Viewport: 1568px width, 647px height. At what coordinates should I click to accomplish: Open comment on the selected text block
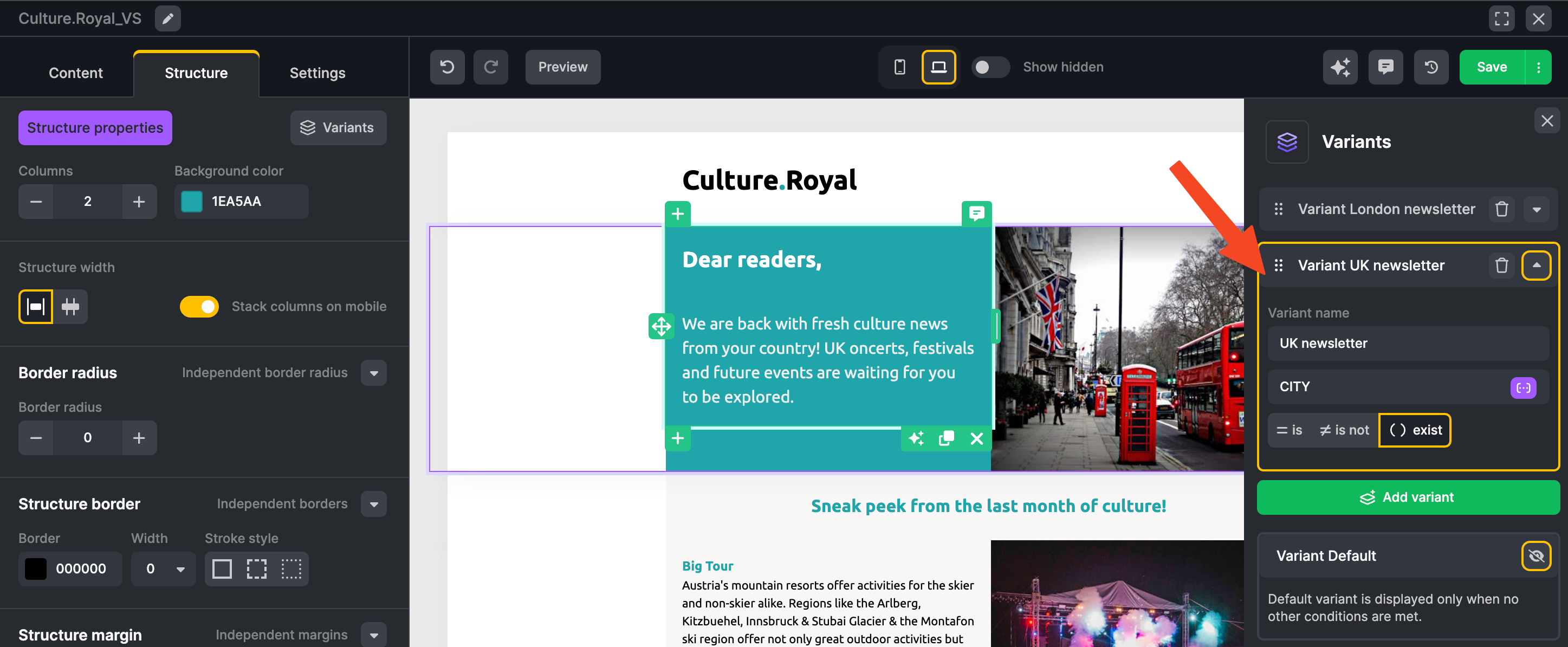[x=976, y=213]
